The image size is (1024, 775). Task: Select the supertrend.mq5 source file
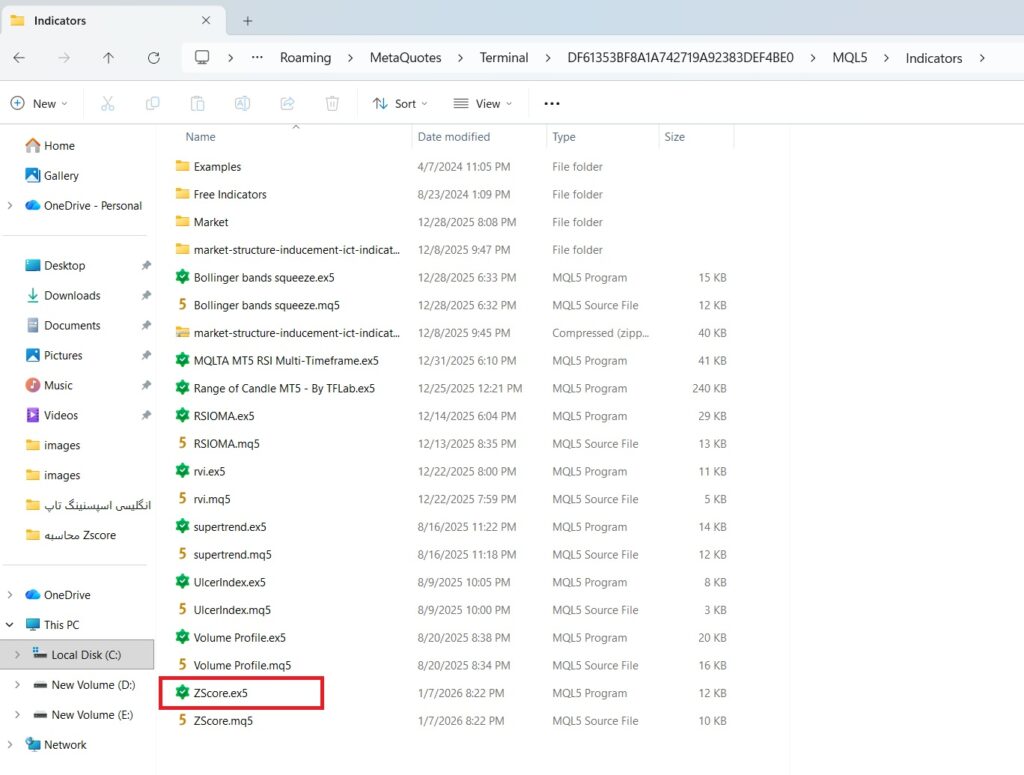pos(232,554)
